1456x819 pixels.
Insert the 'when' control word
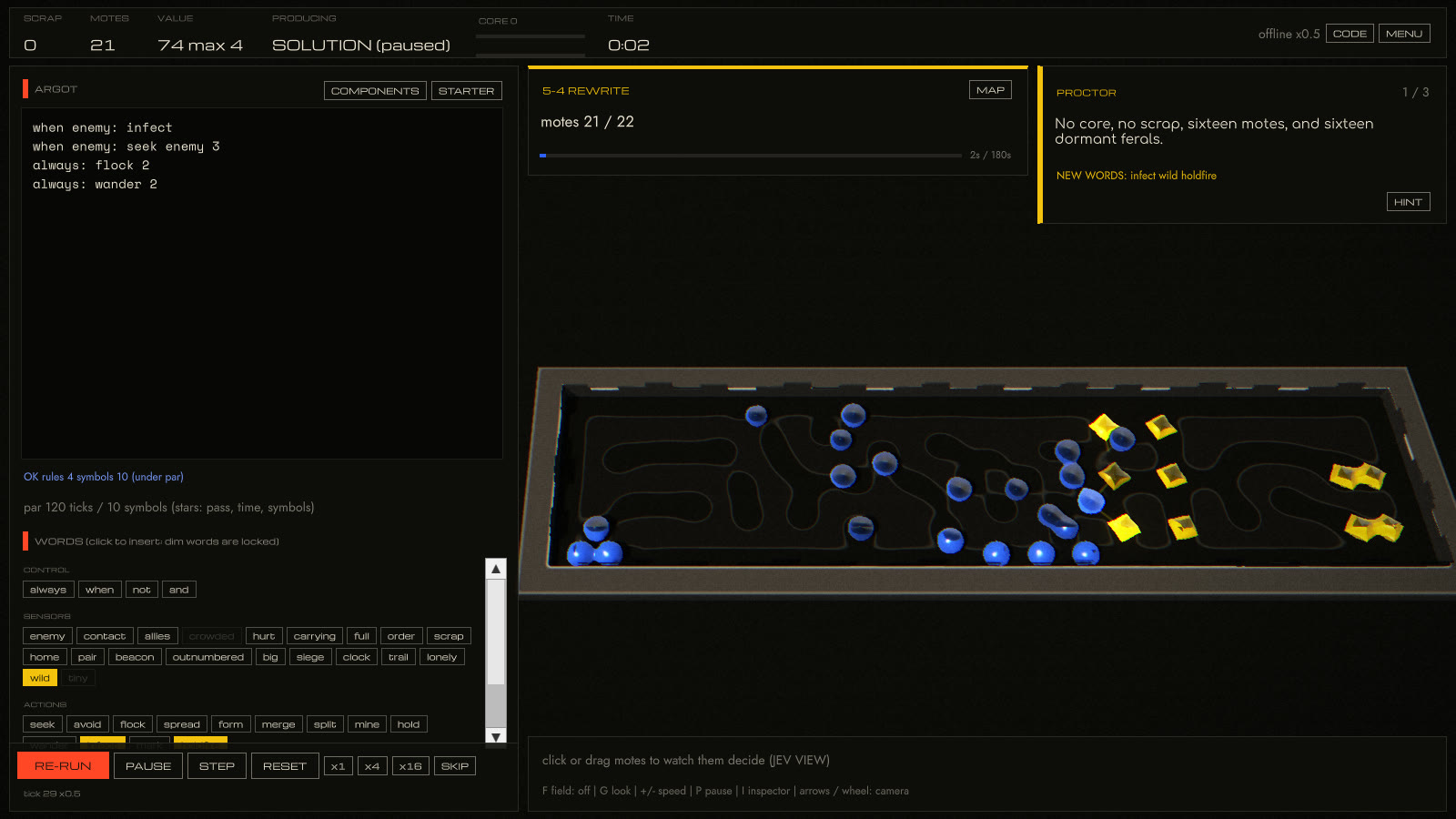click(x=100, y=590)
